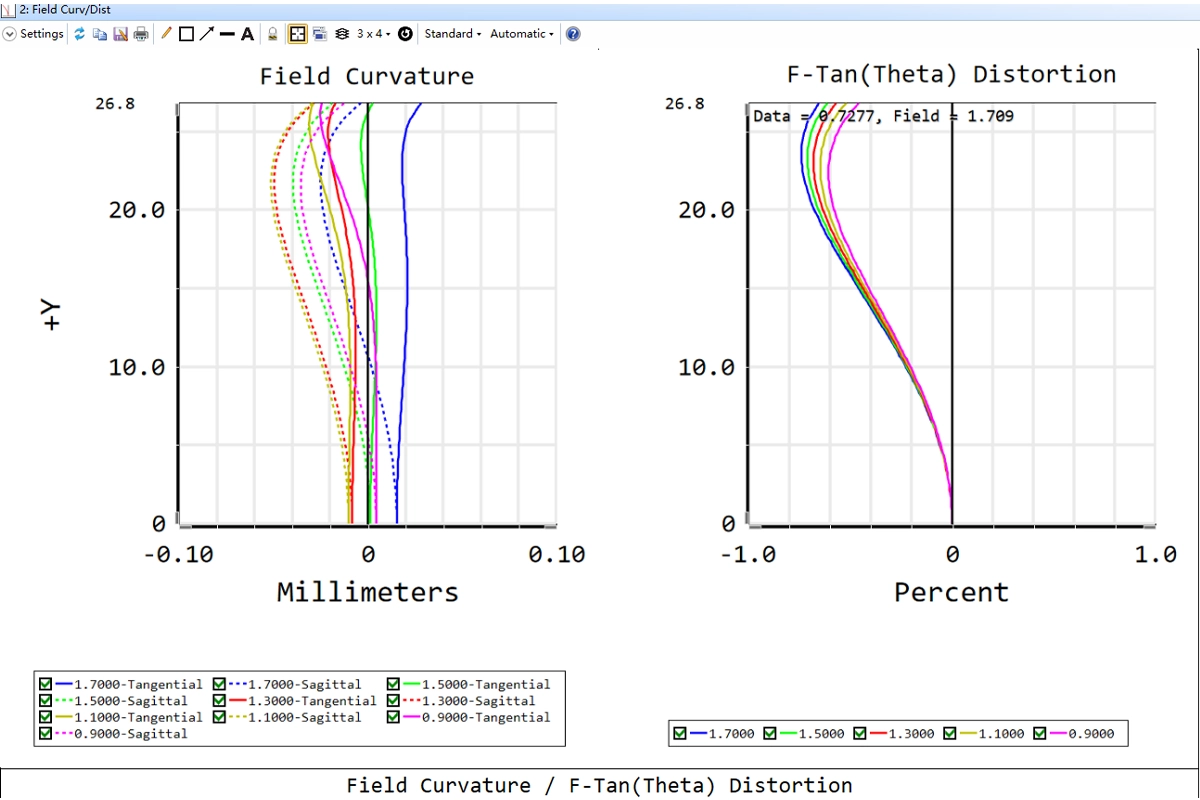This screenshot has height=800, width=1200.
Task: Select the text annotation A tool
Action: [x=246, y=34]
